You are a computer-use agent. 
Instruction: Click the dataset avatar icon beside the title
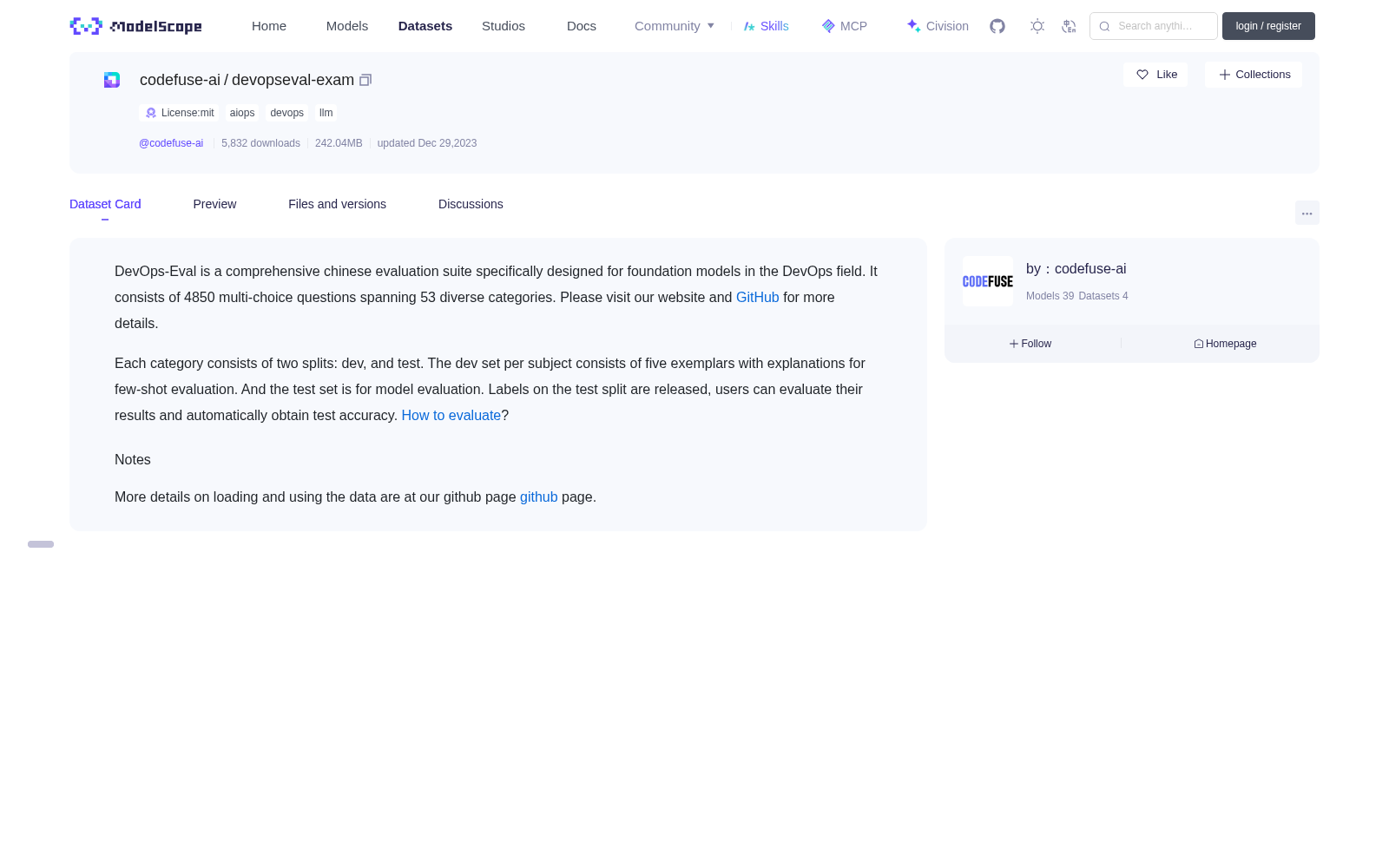pyautogui.click(x=112, y=80)
